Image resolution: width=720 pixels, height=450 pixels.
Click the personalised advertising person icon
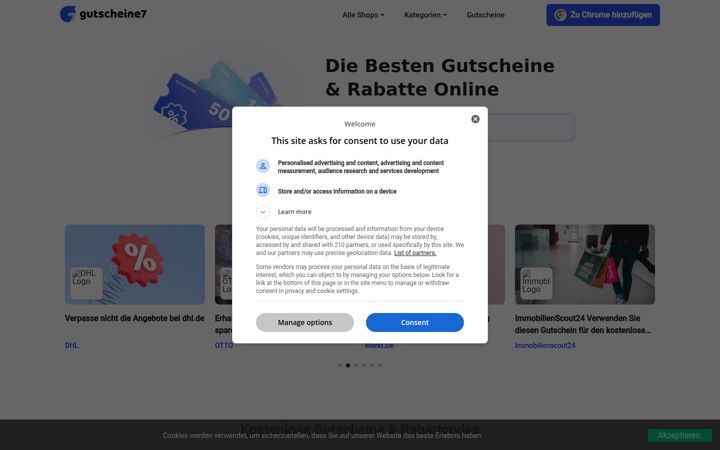[x=263, y=166]
